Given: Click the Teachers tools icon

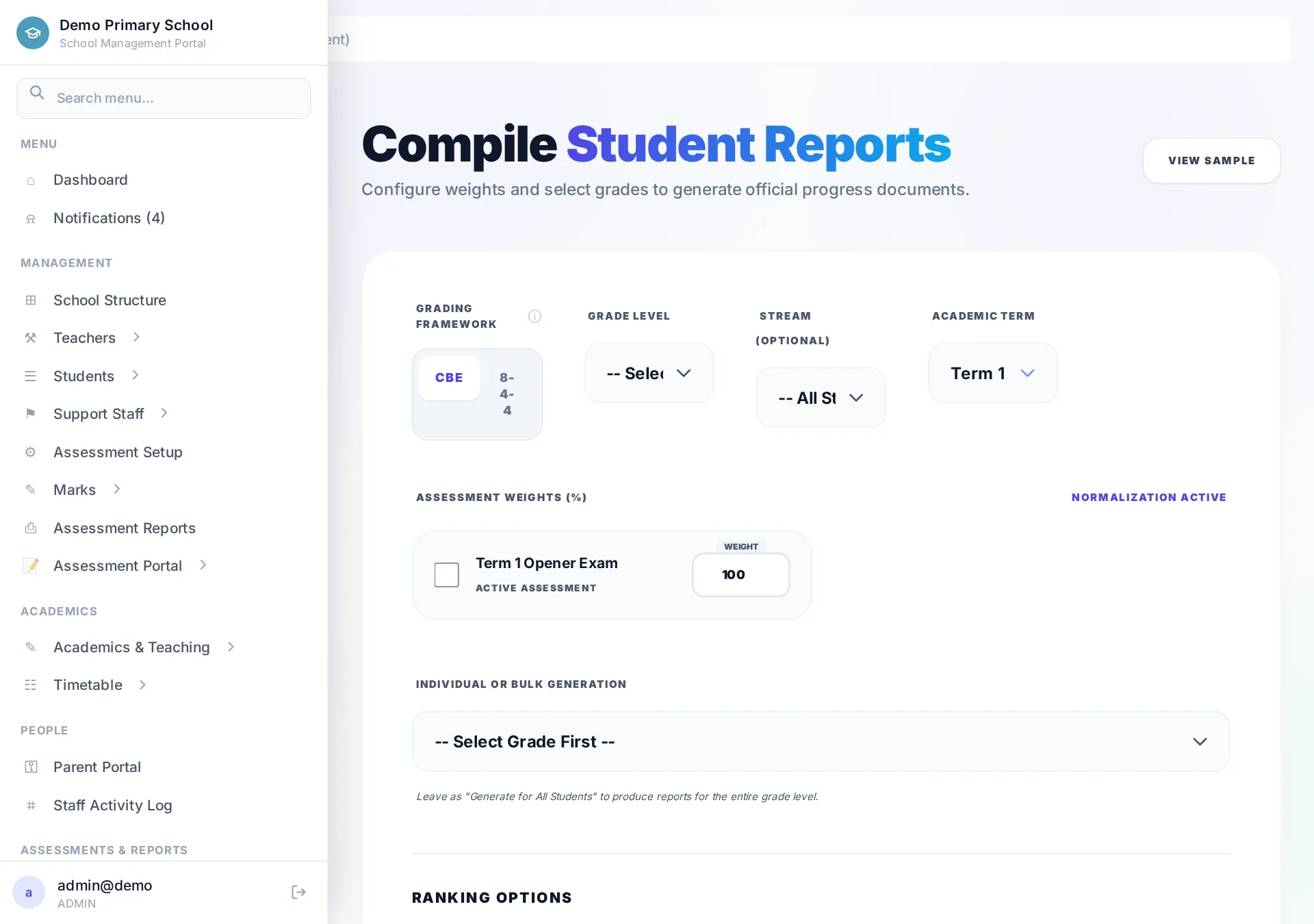Looking at the screenshot, I should pyautogui.click(x=31, y=338).
